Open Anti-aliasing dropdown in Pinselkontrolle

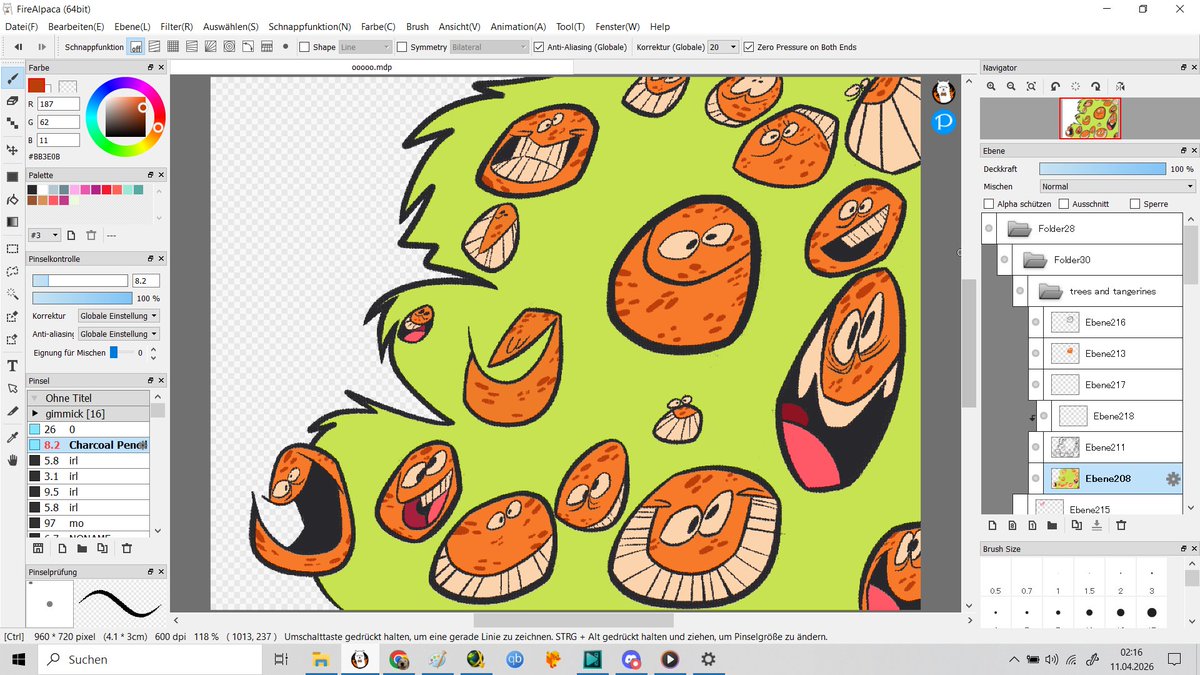pyautogui.click(x=119, y=334)
